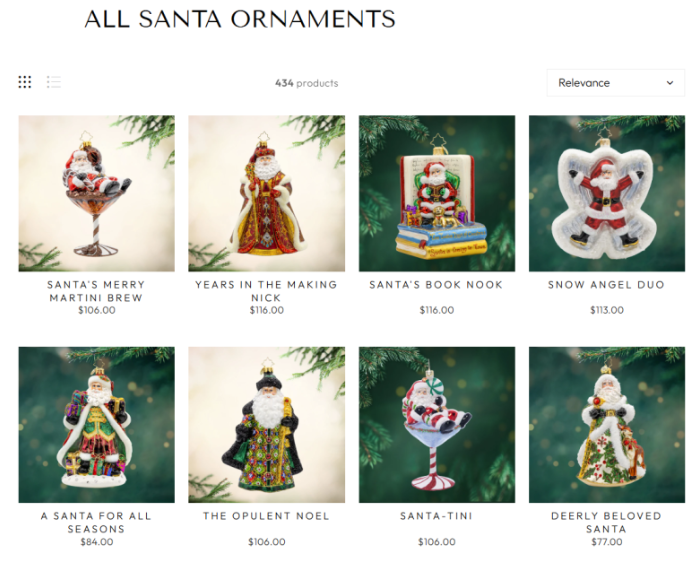Open the Relevance sort dropdown
This screenshot has height=568, width=687.
(615, 83)
